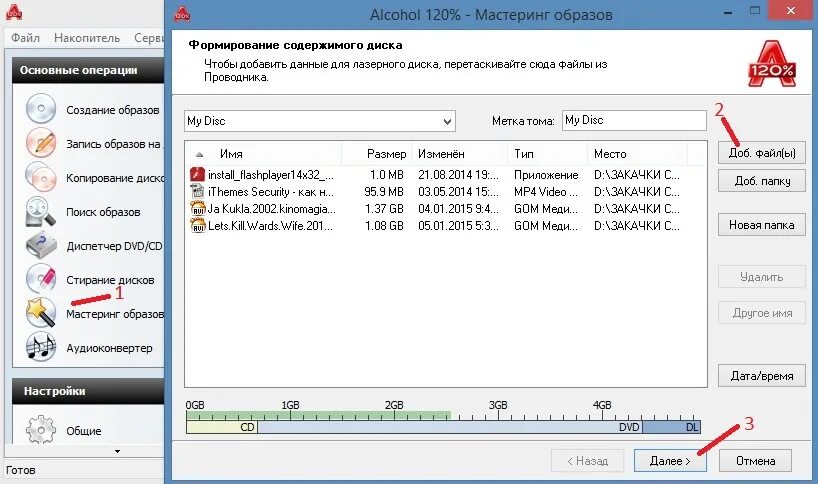Click the Далее next button

(x=670, y=461)
